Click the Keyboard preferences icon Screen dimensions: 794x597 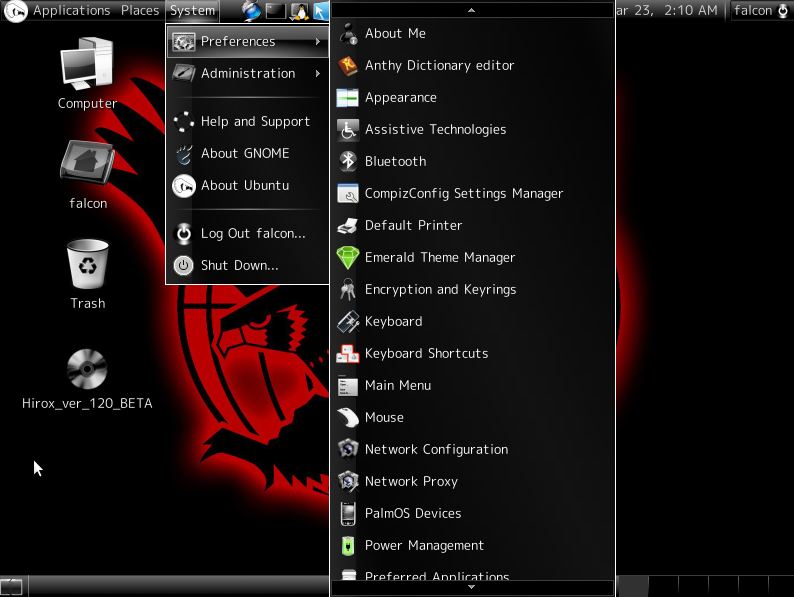point(348,322)
